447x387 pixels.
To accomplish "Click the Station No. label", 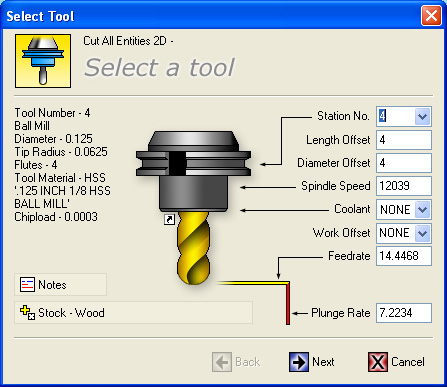I will tap(343, 116).
